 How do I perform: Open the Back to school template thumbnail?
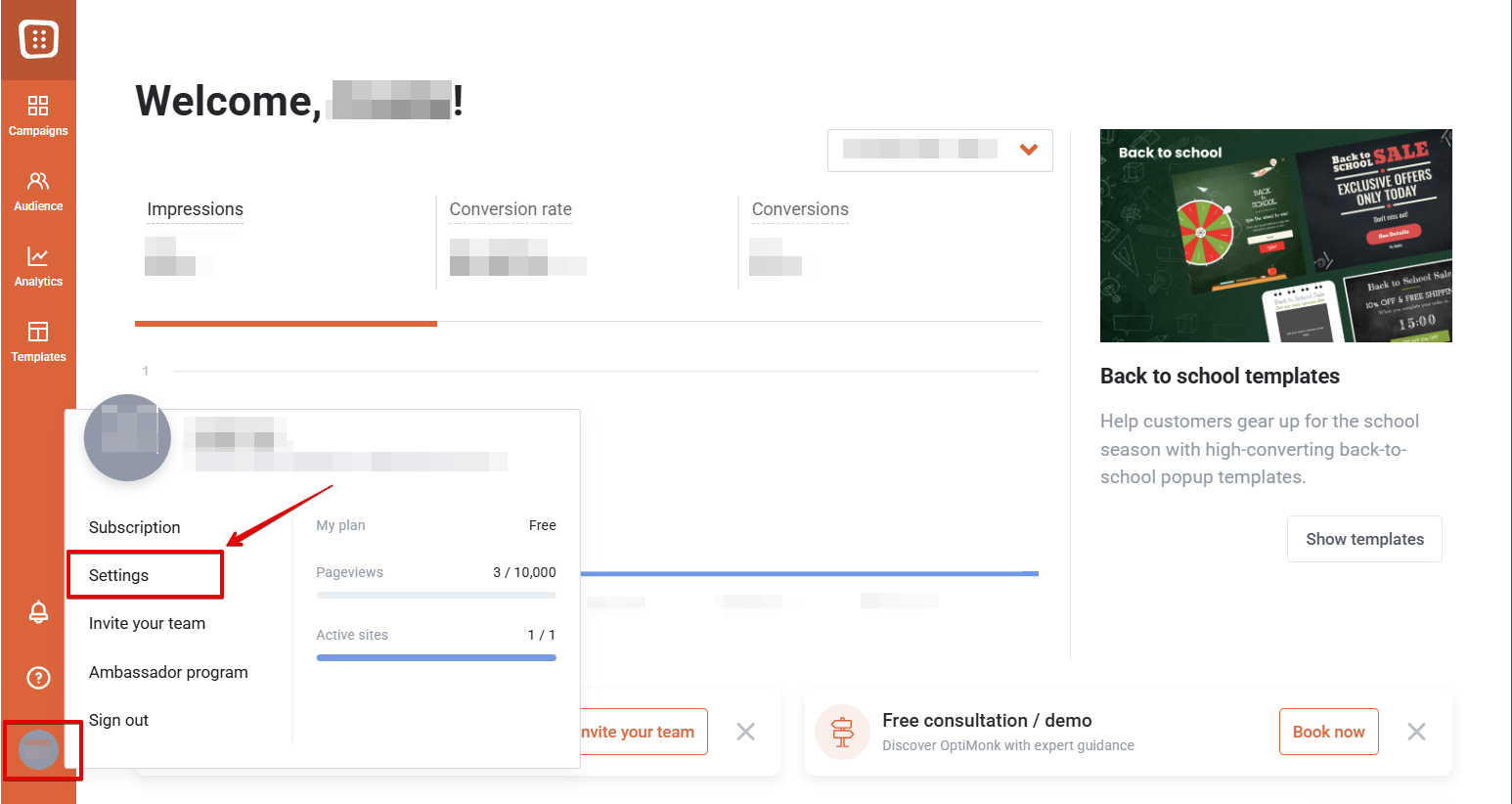(x=1275, y=236)
